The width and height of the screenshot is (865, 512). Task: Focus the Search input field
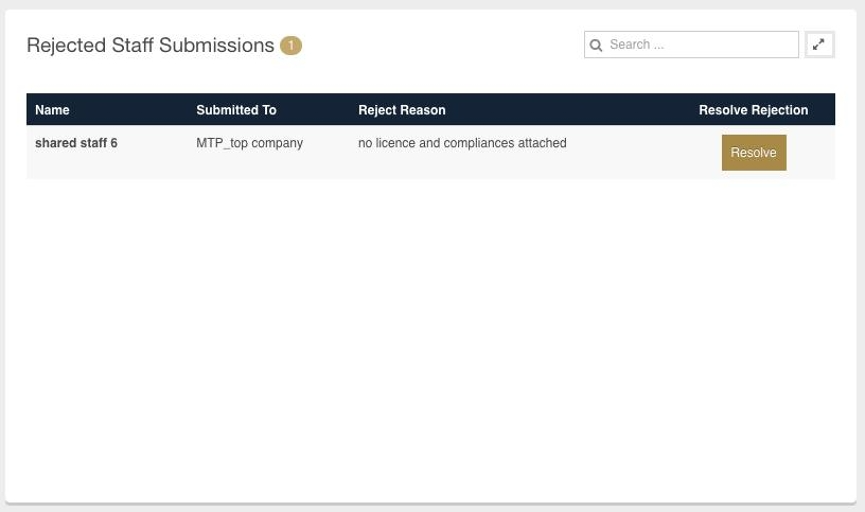(x=691, y=45)
